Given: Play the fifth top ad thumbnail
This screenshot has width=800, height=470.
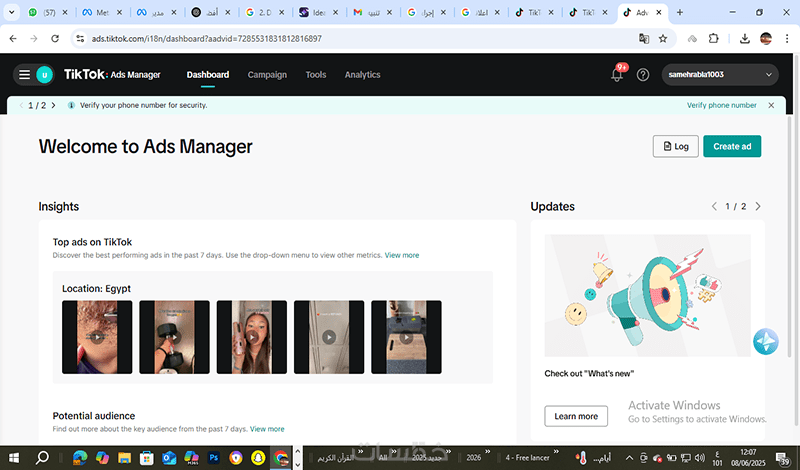Looking at the screenshot, I should [x=406, y=337].
